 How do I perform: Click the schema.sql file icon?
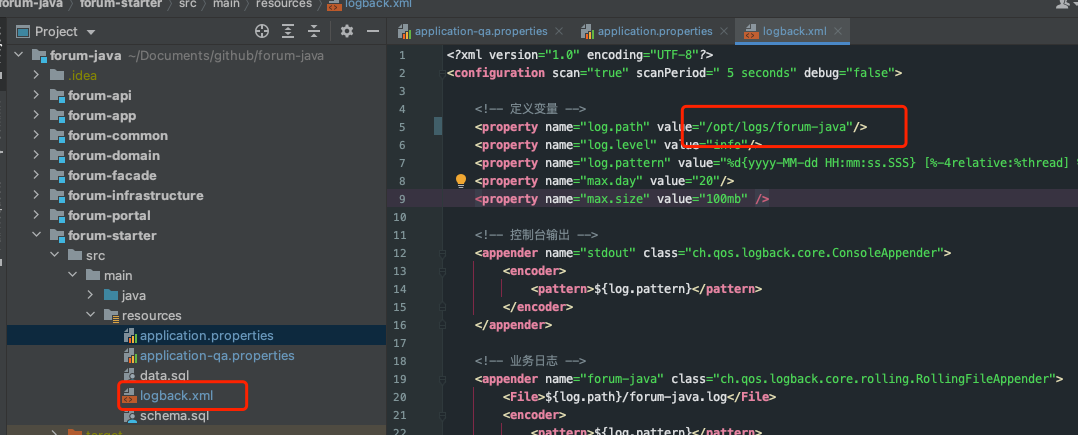point(129,415)
